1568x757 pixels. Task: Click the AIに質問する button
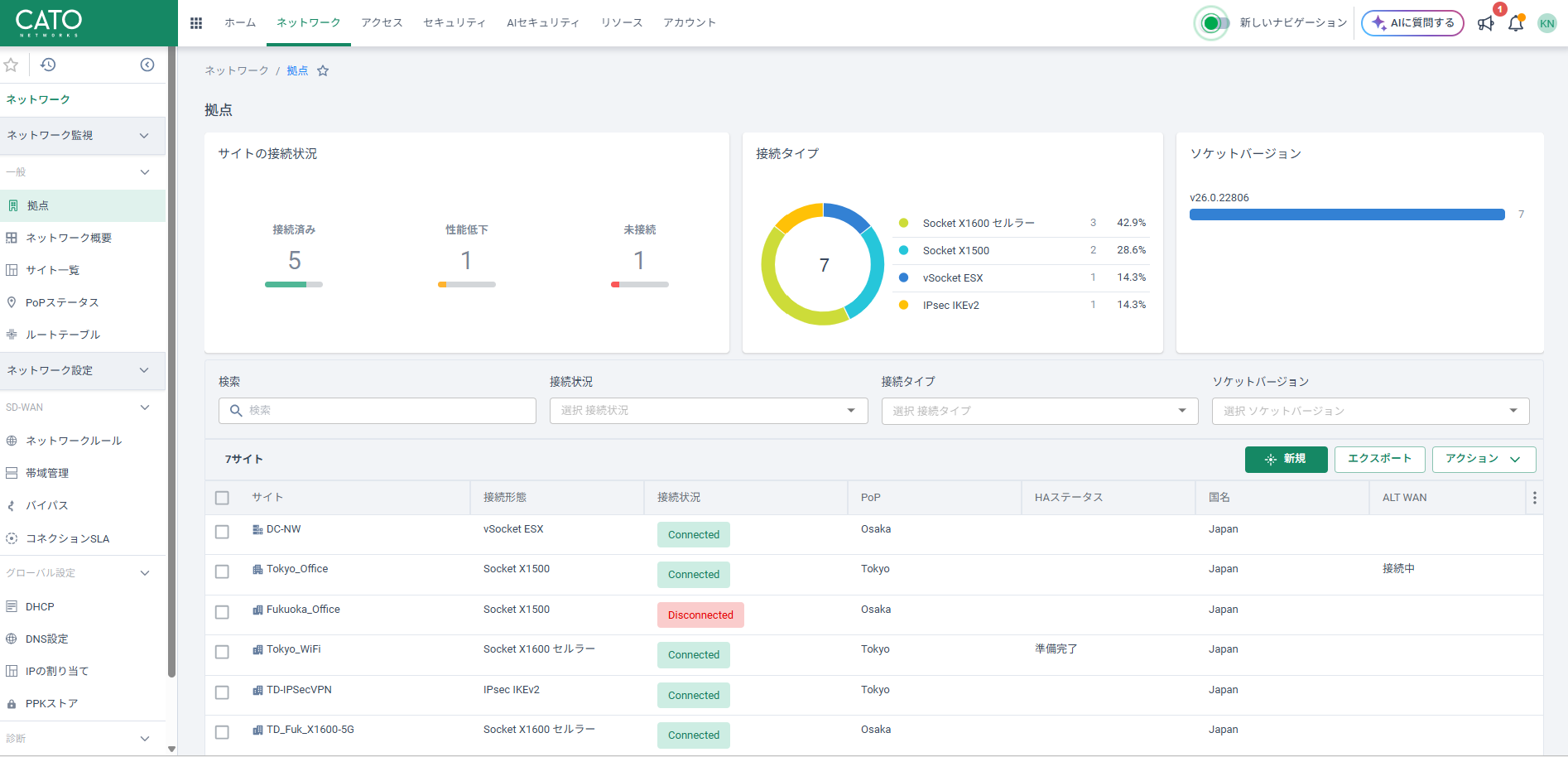[x=1413, y=23]
